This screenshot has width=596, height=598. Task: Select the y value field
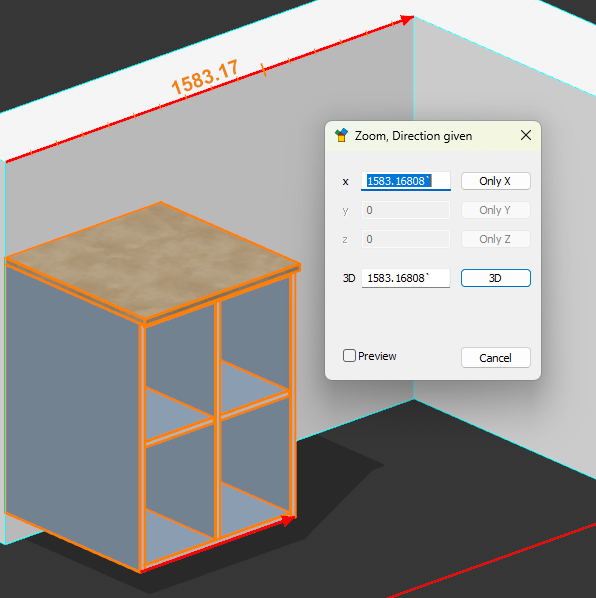[x=406, y=210]
